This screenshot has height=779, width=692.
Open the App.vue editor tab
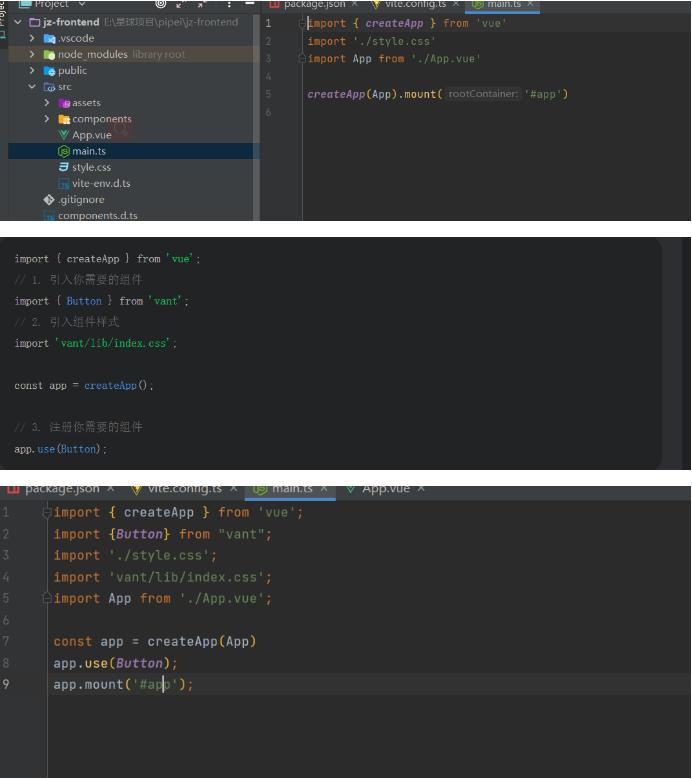385,489
